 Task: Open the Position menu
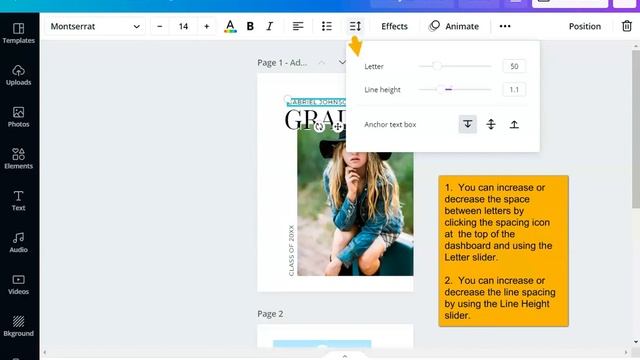(584, 27)
